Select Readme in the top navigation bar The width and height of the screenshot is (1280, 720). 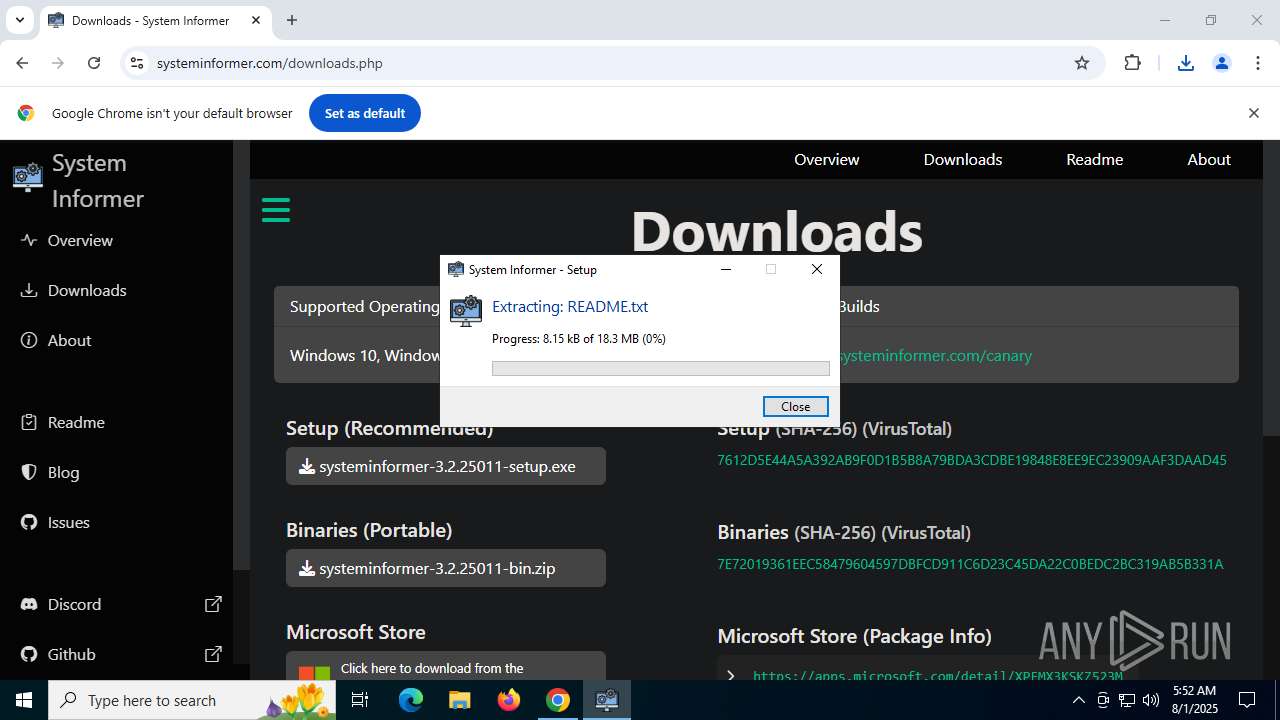(x=1094, y=159)
